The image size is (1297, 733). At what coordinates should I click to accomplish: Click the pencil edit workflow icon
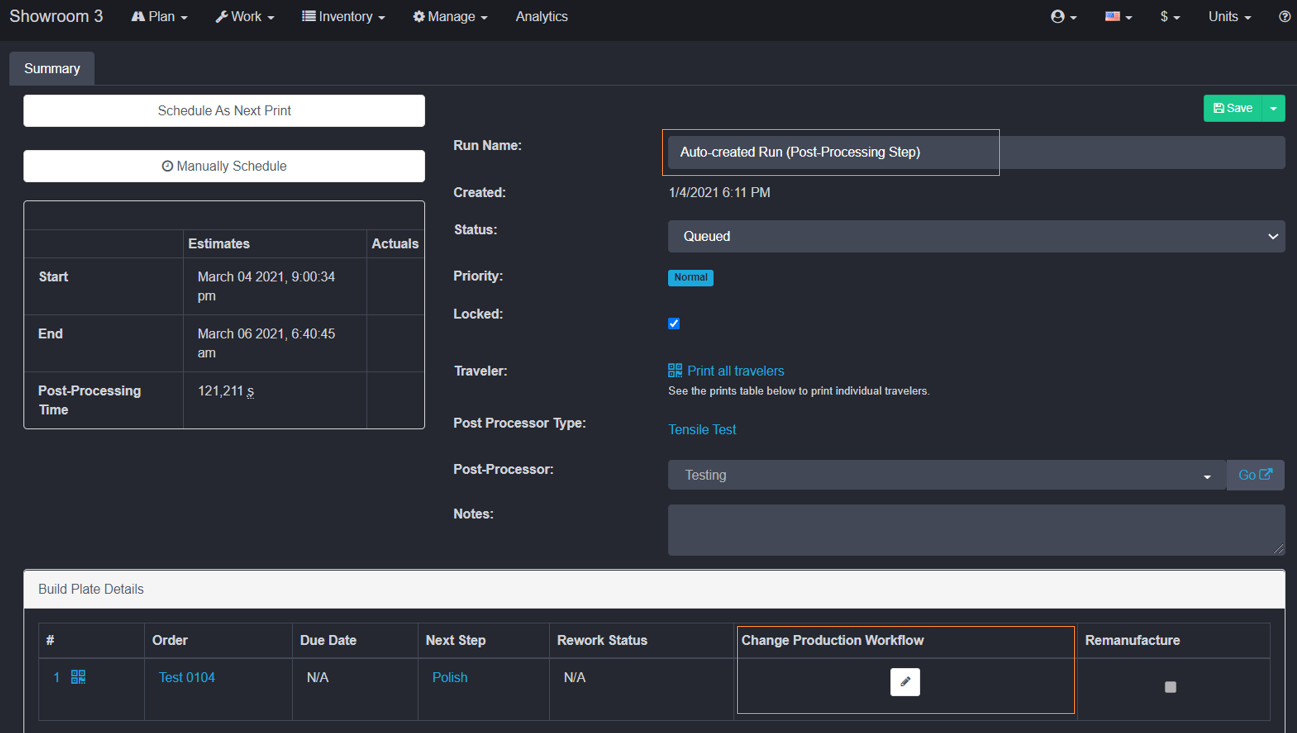coord(905,682)
